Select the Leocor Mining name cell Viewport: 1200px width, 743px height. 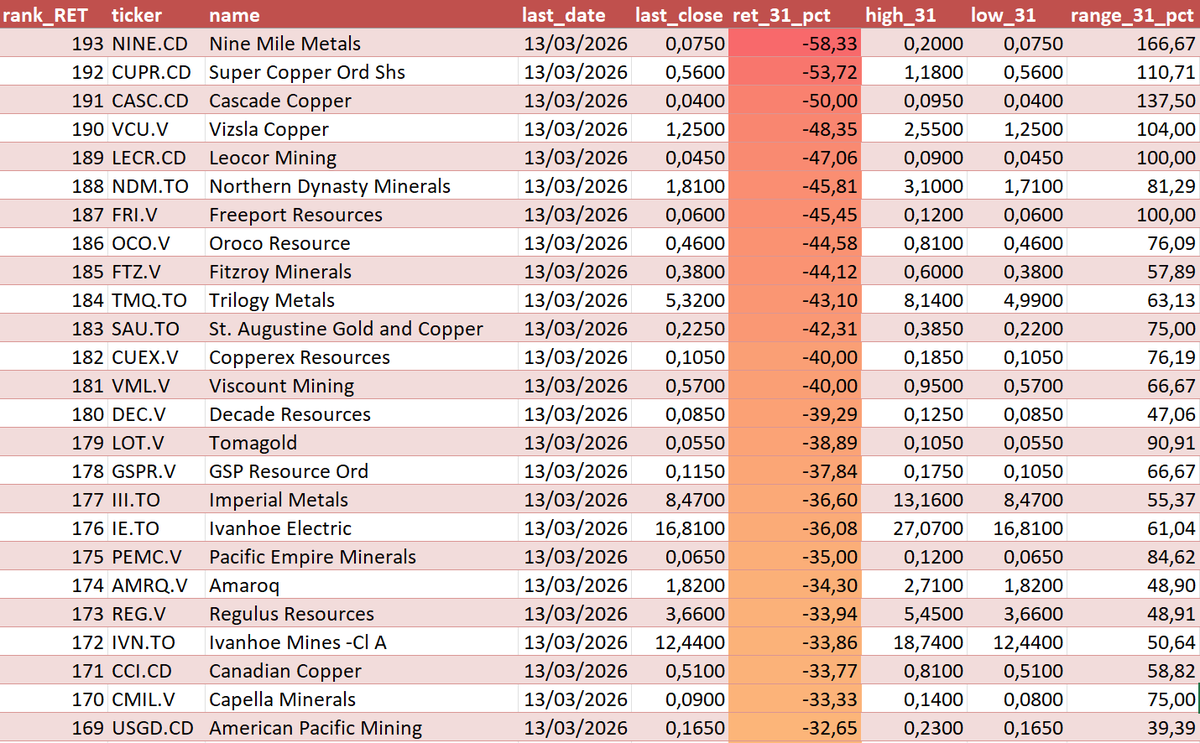point(361,158)
